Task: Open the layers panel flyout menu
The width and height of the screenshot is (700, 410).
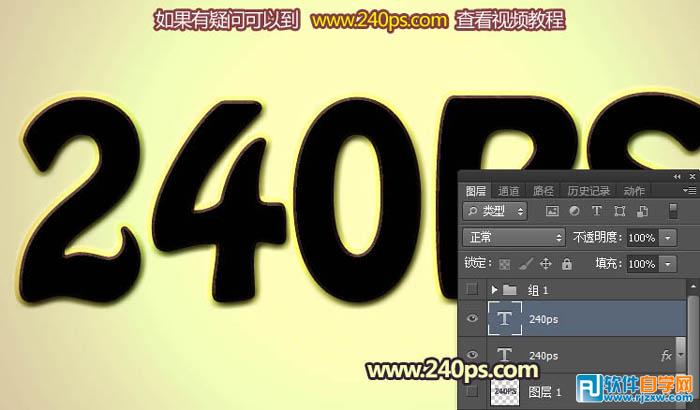Action: [x=690, y=191]
